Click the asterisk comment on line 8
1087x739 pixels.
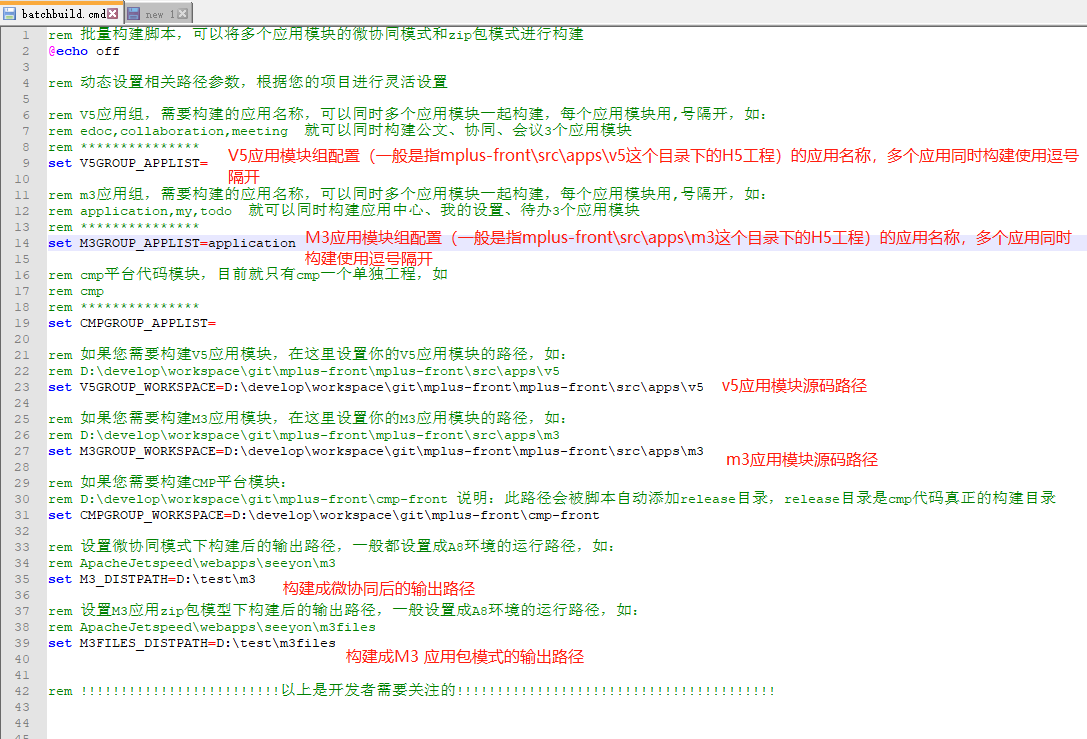click(123, 147)
